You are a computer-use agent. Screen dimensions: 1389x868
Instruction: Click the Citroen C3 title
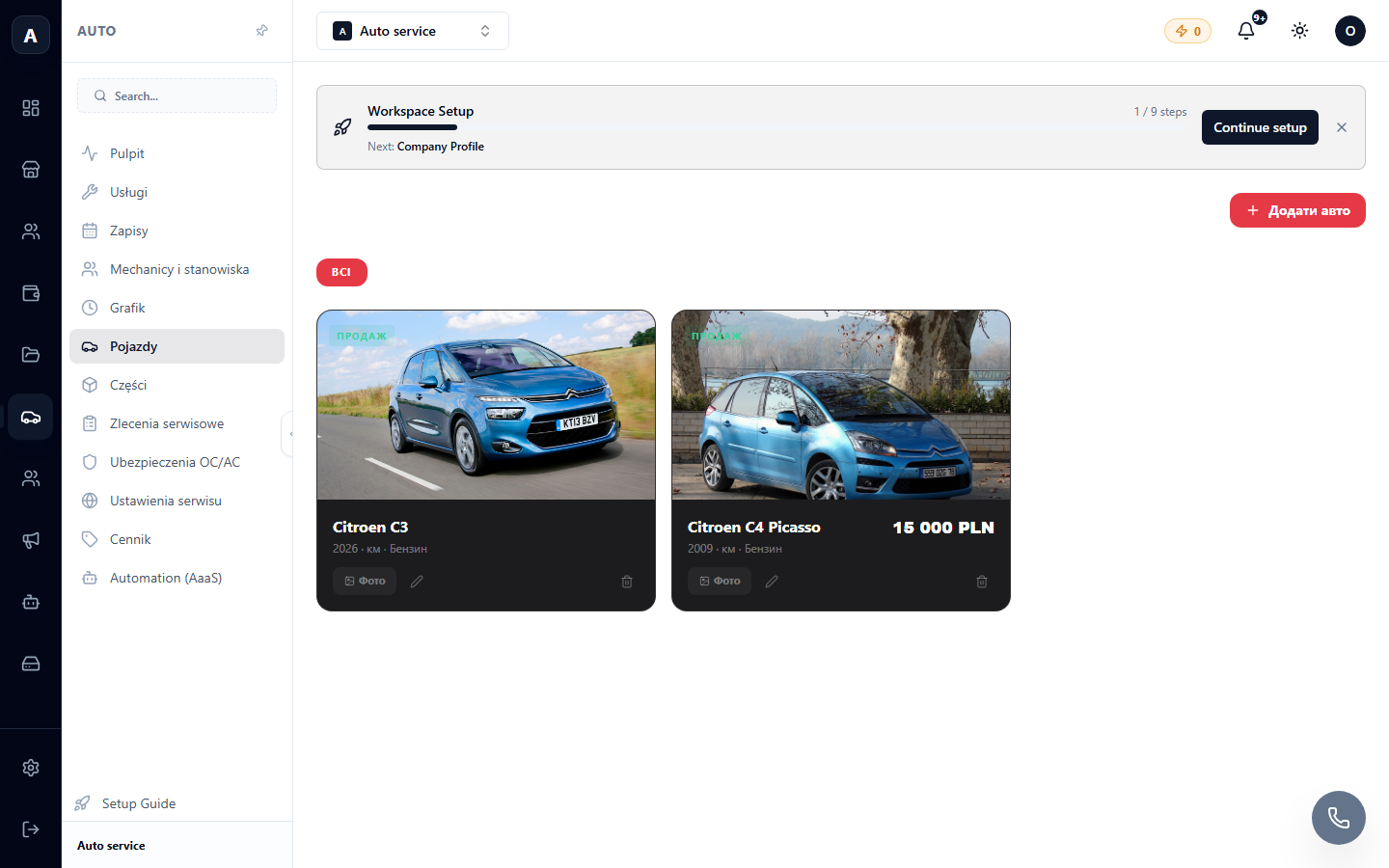pos(370,527)
